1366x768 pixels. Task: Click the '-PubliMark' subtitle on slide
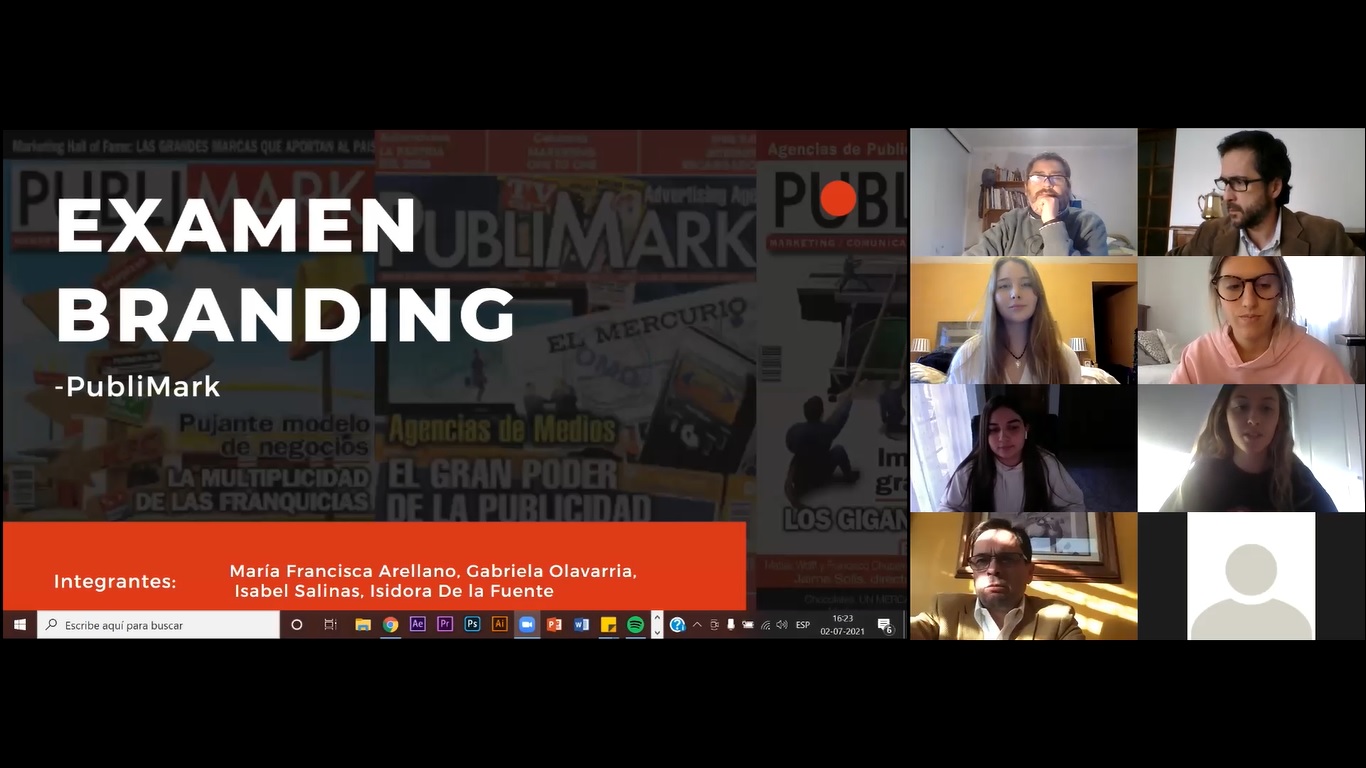coord(138,387)
